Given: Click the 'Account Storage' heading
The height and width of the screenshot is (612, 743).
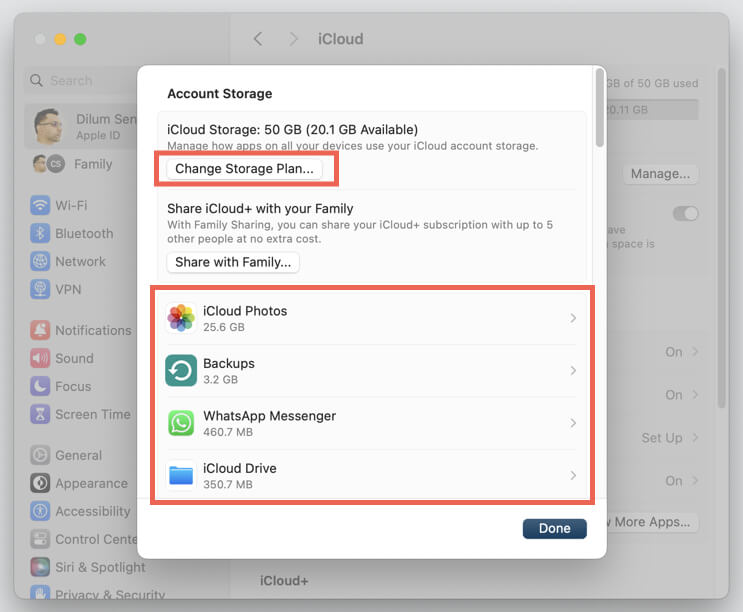Looking at the screenshot, I should click(x=220, y=93).
